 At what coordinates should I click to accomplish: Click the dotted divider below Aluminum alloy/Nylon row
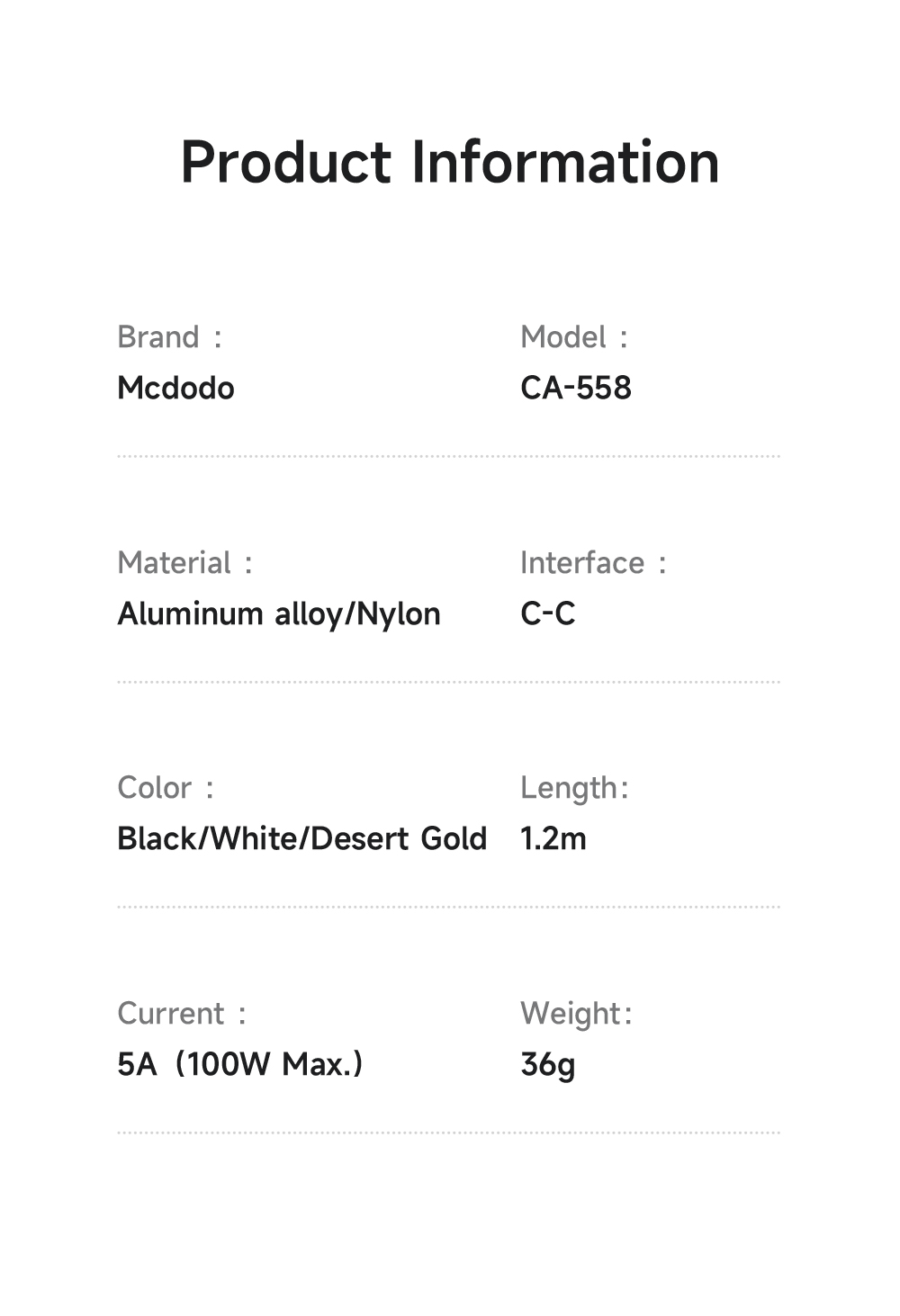[x=448, y=682]
